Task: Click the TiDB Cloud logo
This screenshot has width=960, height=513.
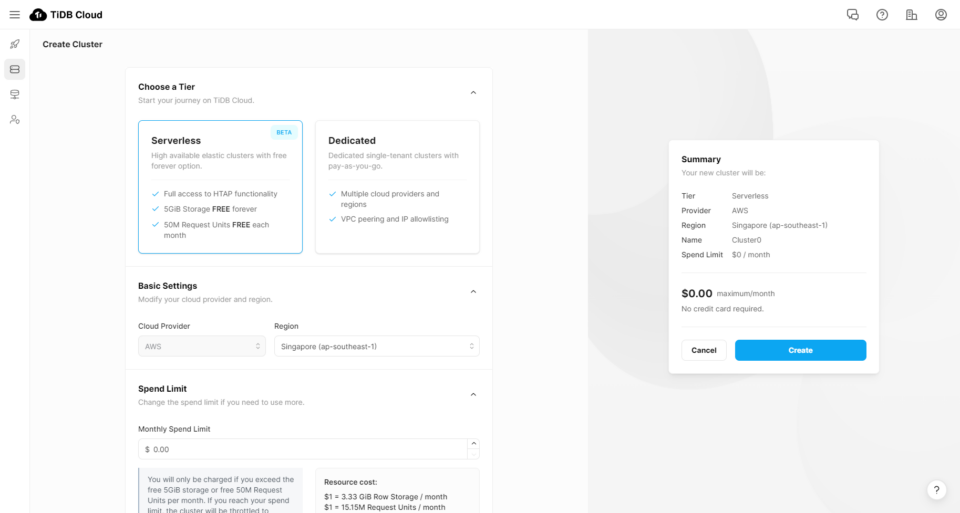Action: [66, 15]
